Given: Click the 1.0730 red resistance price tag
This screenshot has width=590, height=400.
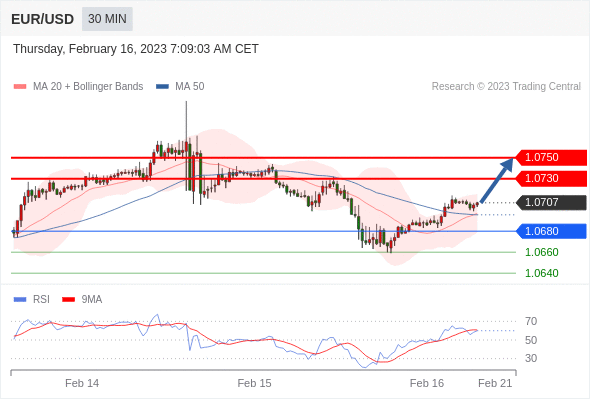Looking at the screenshot, I should (551, 178).
